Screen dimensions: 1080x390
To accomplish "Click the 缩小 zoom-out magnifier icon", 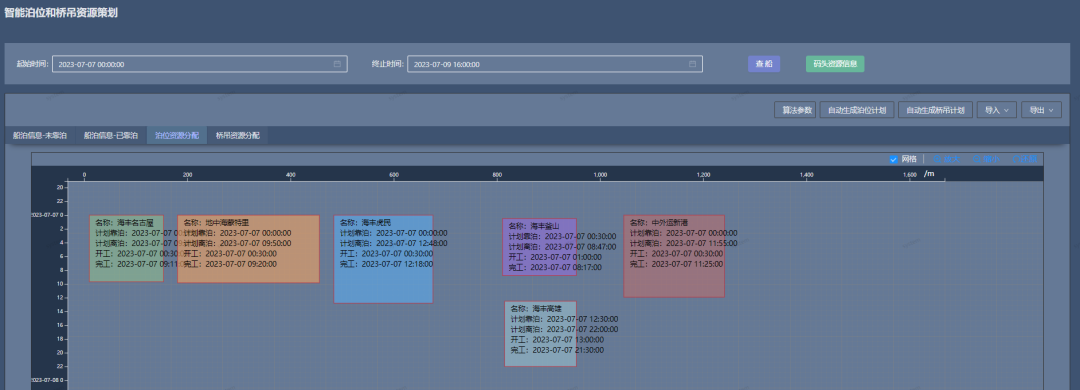I will 977,159.
